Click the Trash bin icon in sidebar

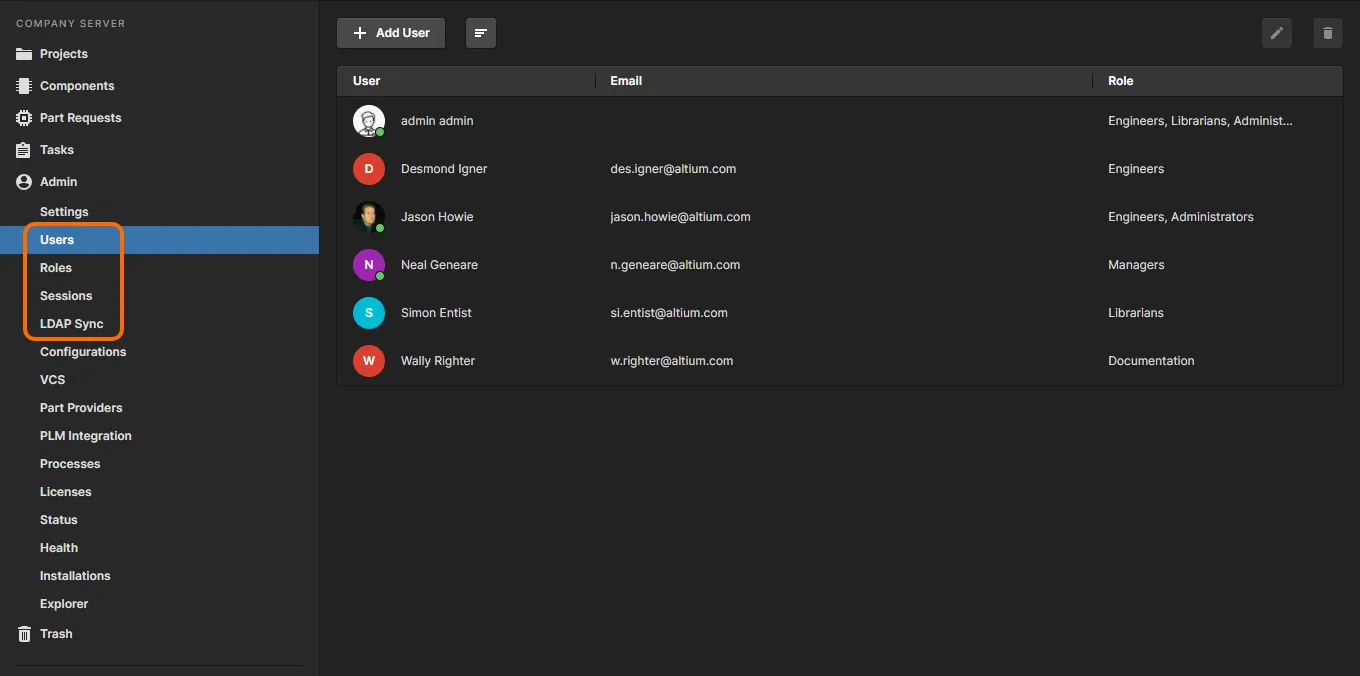point(24,634)
